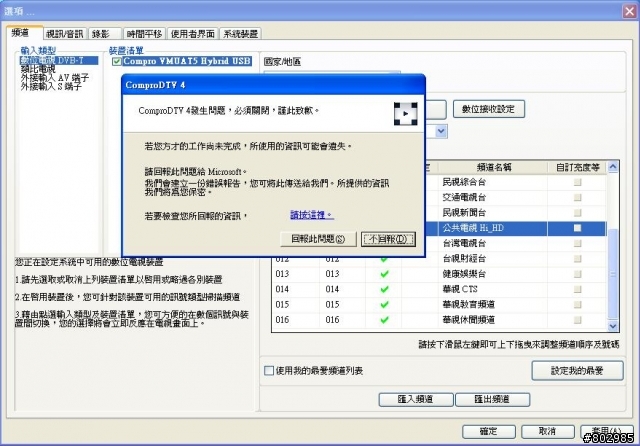Toggle custom brightness checkbox for 健康娛樂台
The width and height of the screenshot is (640, 446).
[x=577, y=274]
